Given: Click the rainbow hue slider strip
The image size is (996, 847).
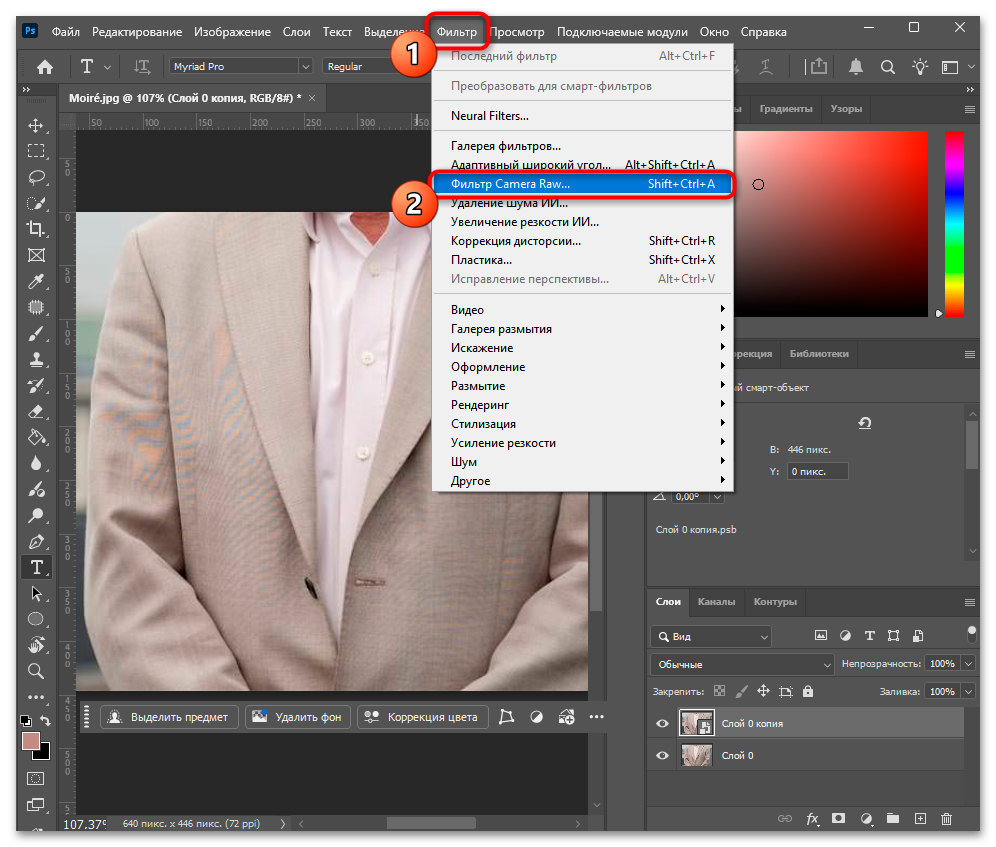Looking at the screenshot, I should (954, 224).
